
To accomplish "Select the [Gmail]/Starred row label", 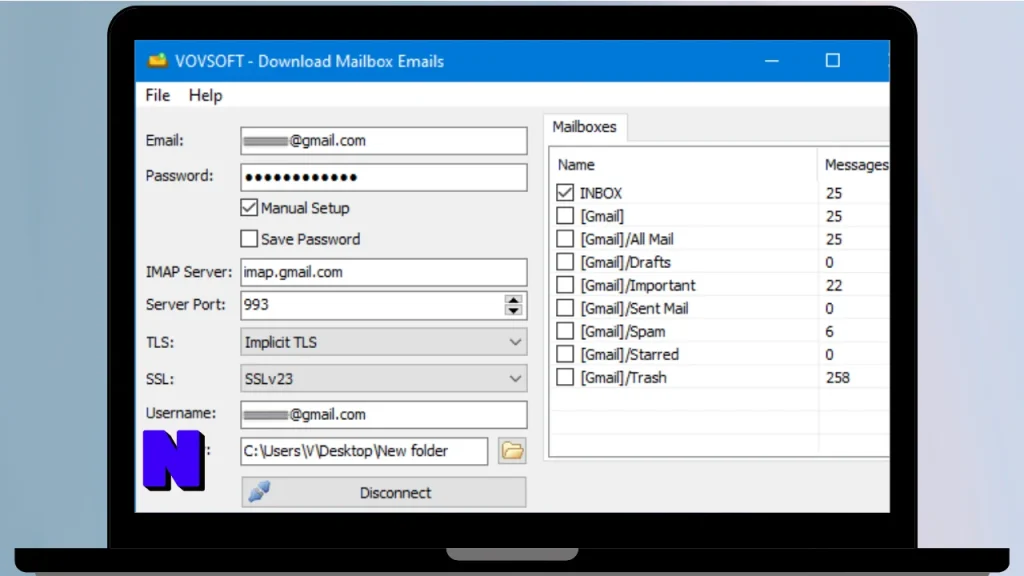I will 630,355.
